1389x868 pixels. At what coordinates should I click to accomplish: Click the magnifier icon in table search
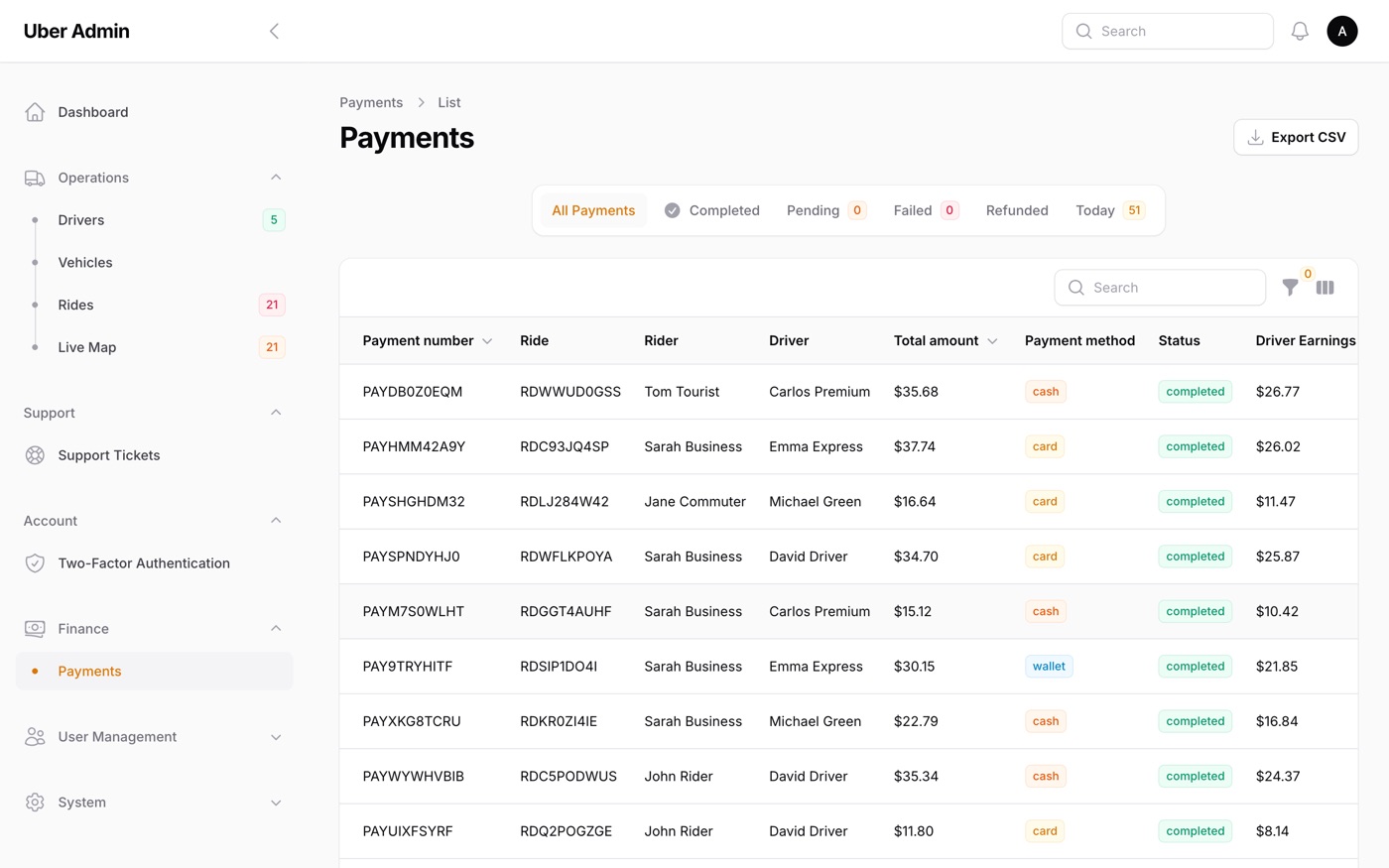[1075, 288]
